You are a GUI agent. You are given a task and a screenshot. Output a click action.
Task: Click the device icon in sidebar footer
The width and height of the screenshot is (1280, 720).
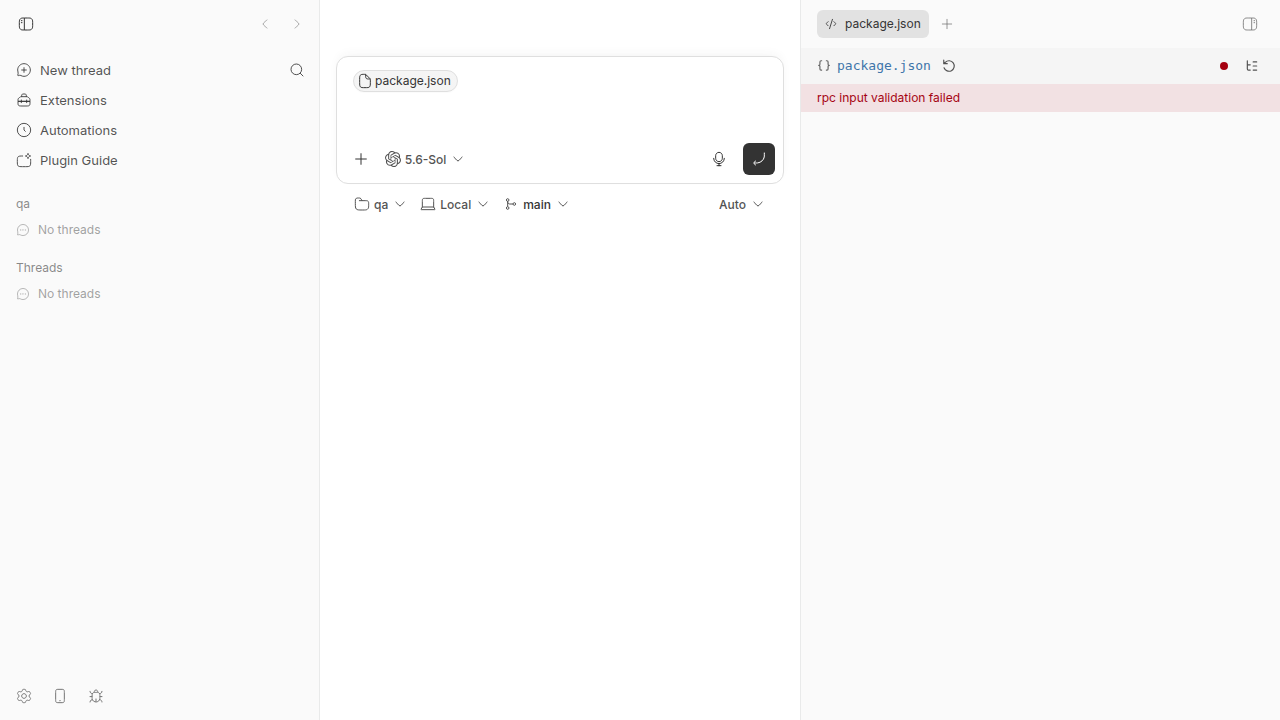click(x=60, y=696)
